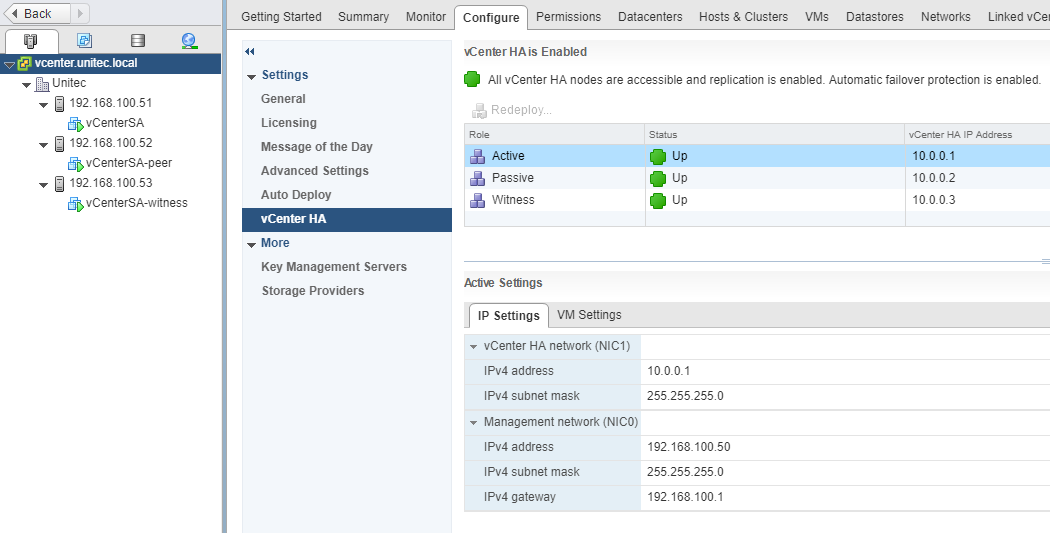This screenshot has width=1050, height=533.
Task: Open the Storage inventory view icon
Action: (138, 41)
